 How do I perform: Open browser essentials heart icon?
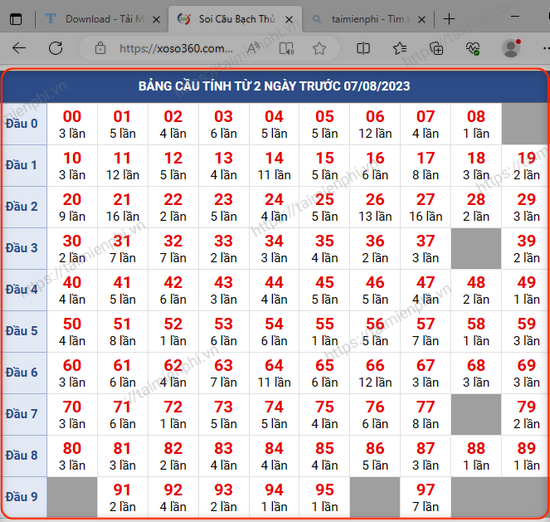[472, 48]
